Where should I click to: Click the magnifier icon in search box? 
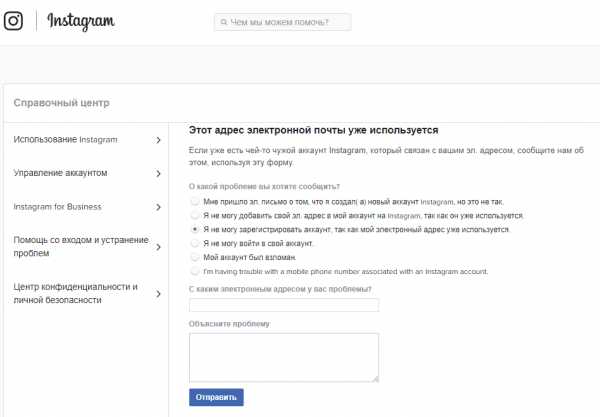224,22
